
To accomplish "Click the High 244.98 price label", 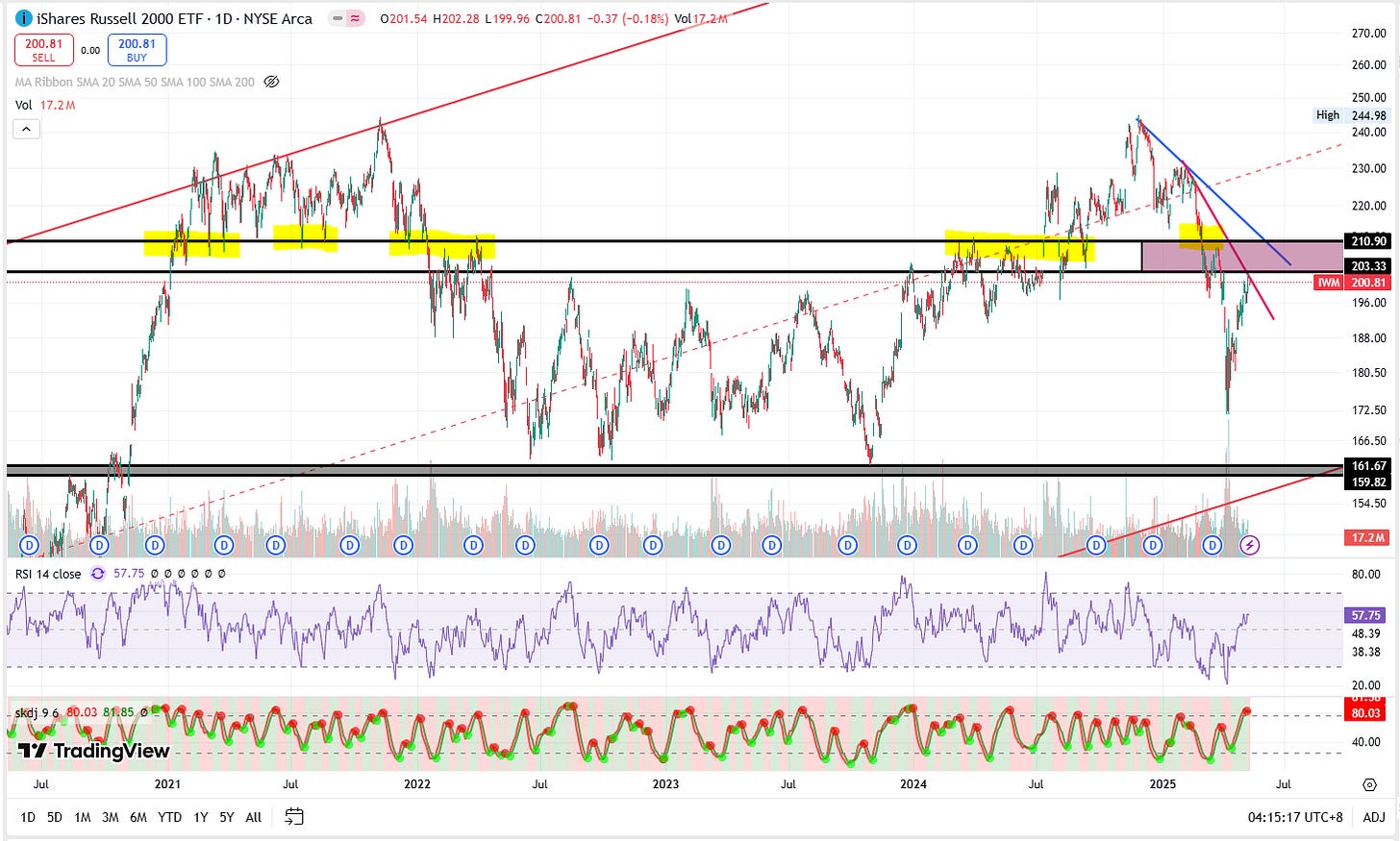I will (x=1351, y=115).
